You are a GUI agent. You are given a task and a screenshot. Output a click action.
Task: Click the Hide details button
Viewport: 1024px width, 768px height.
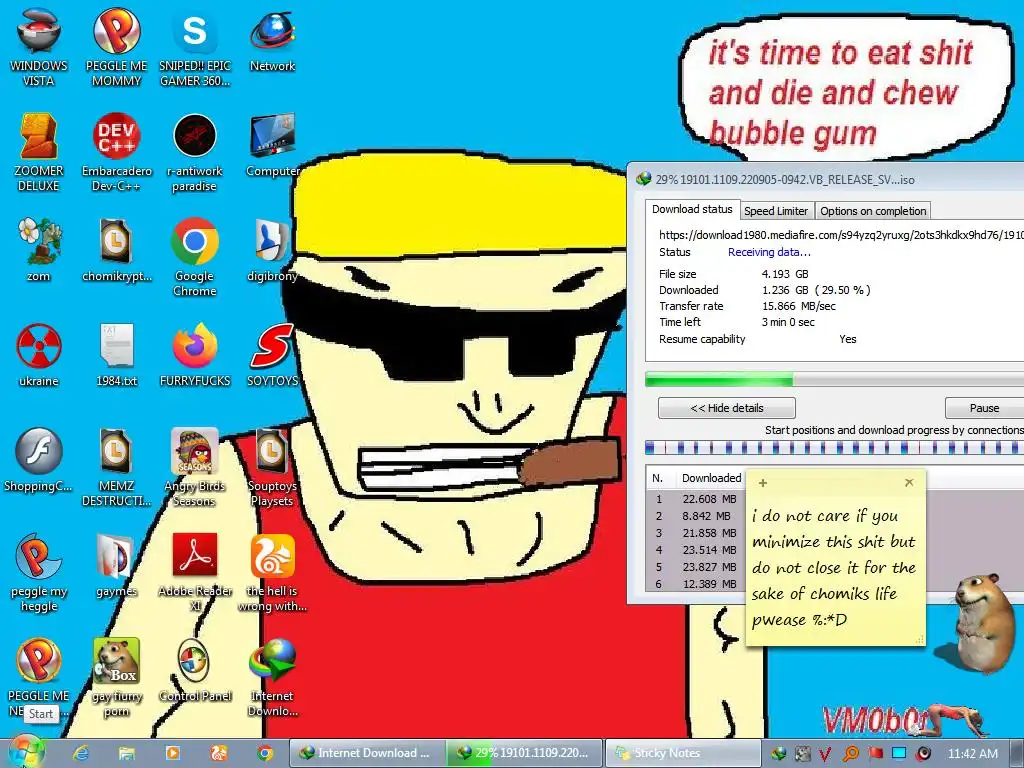(726, 408)
